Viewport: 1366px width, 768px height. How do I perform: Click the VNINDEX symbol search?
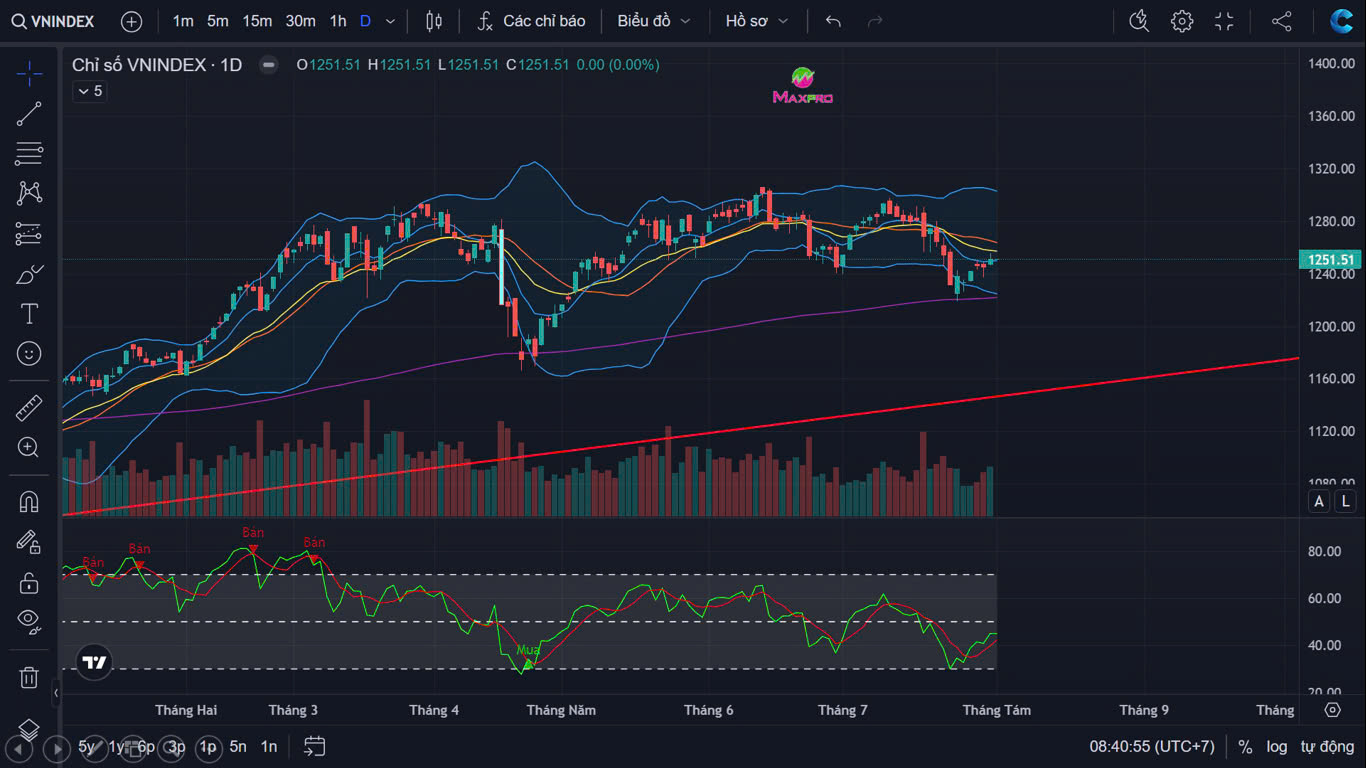pyautogui.click(x=54, y=21)
